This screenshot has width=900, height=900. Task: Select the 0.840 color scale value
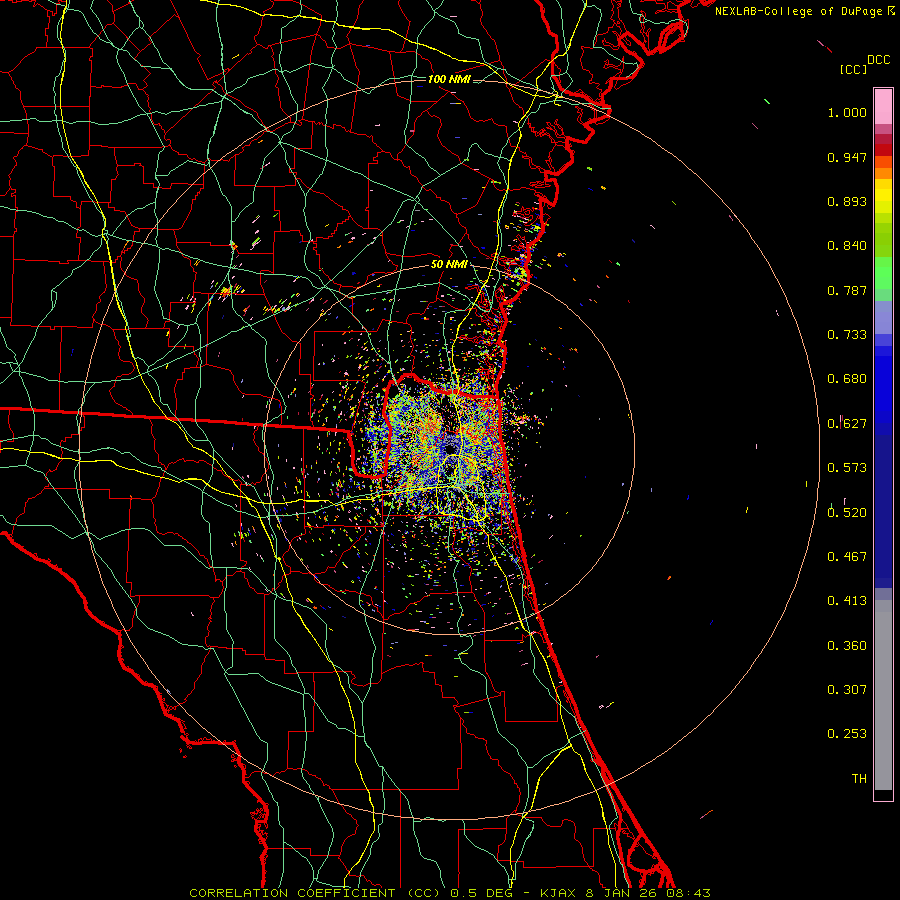[x=847, y=246]
